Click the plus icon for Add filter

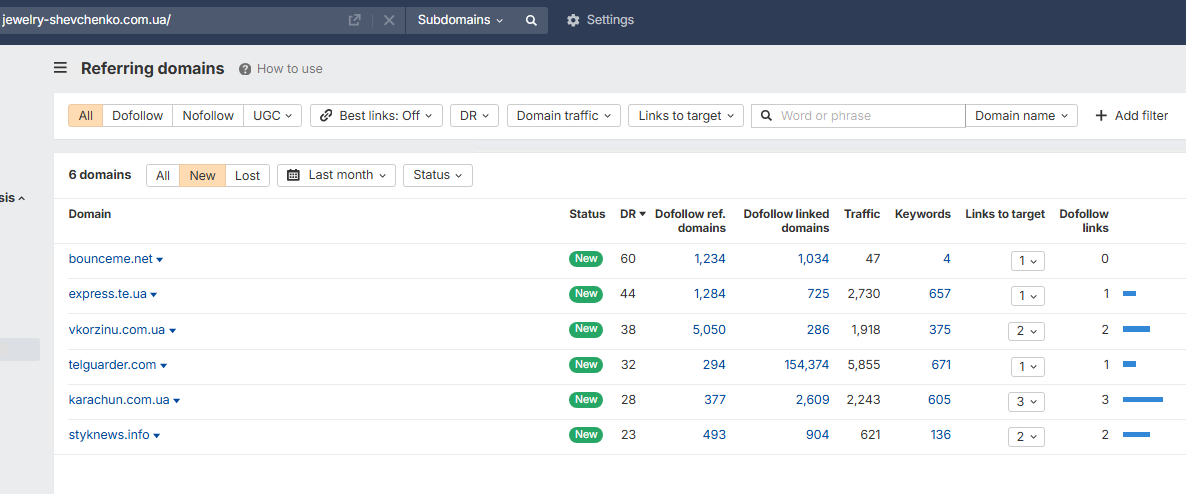(1101, 116)
